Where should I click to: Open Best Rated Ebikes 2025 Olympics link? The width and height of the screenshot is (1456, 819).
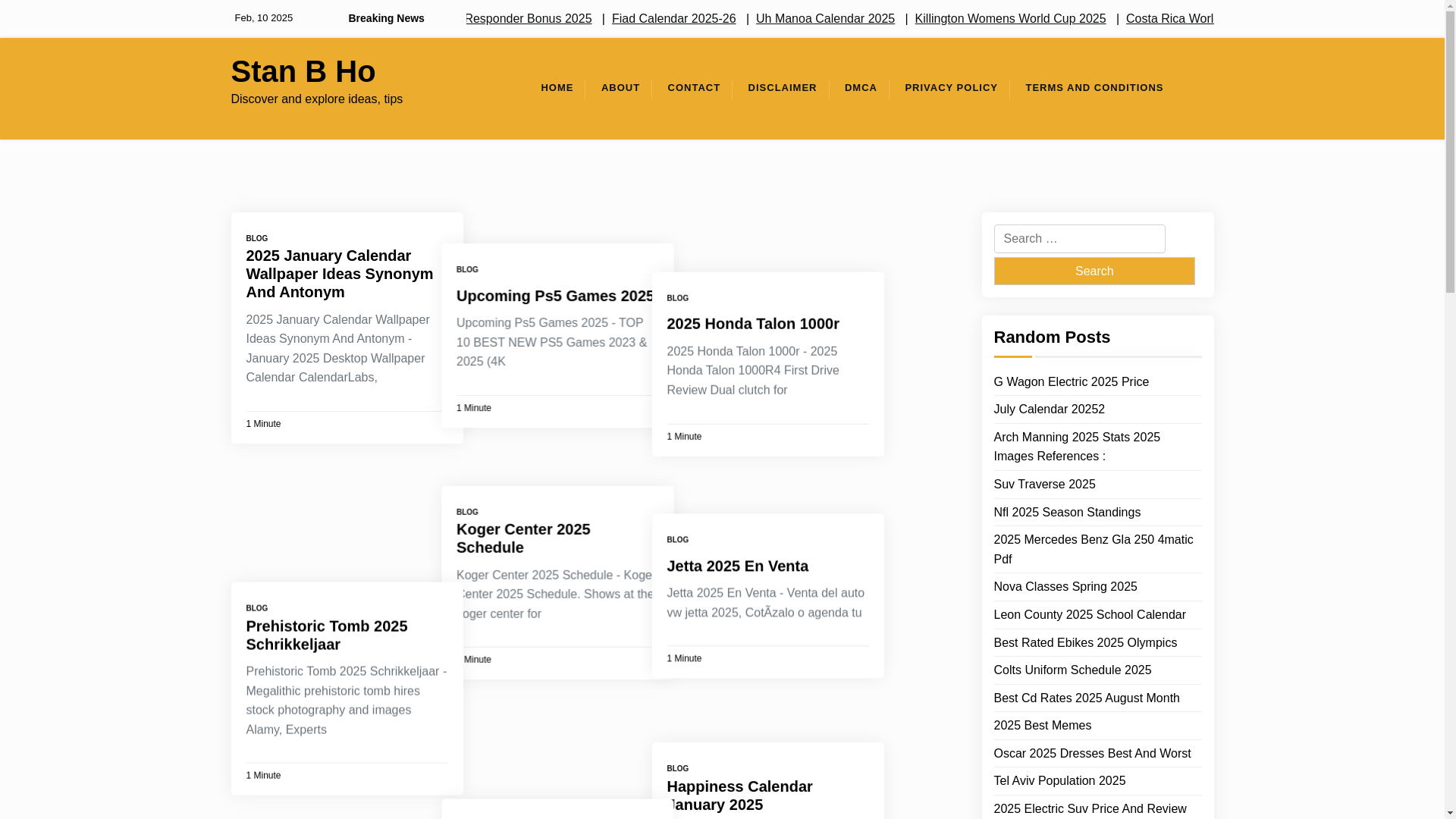[1085, 643]
